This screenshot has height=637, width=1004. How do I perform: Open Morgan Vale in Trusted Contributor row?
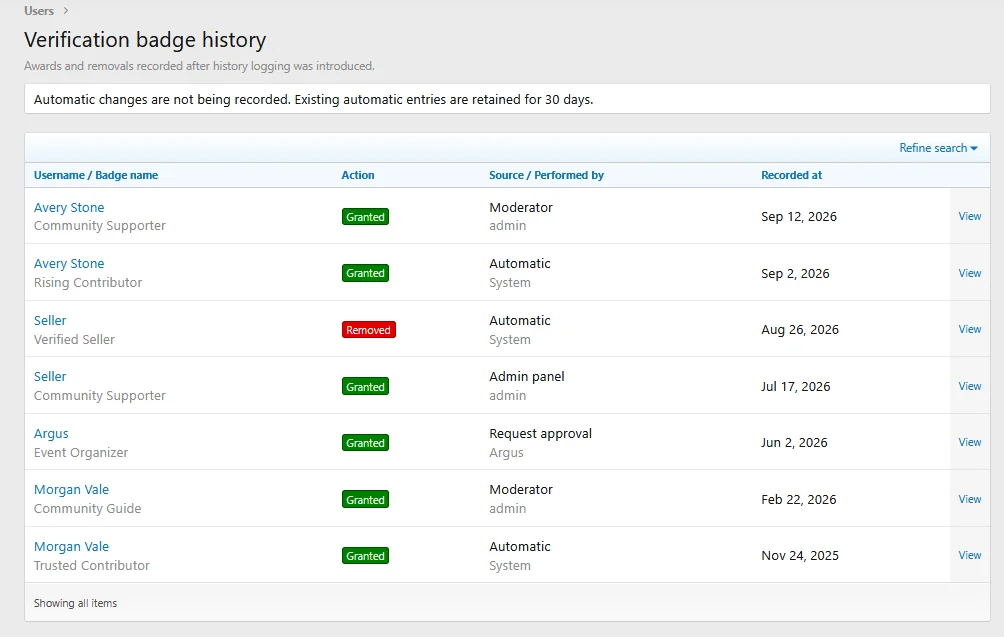pyautogui.click(x=71, y=547)
